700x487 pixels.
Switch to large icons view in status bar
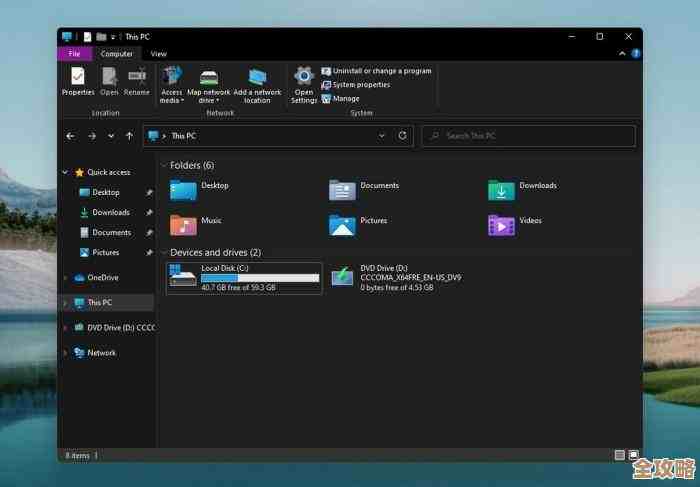[633, 455]
